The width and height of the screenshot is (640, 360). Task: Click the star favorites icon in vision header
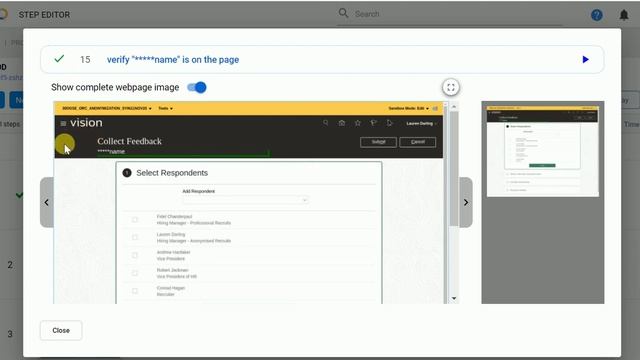358,123
